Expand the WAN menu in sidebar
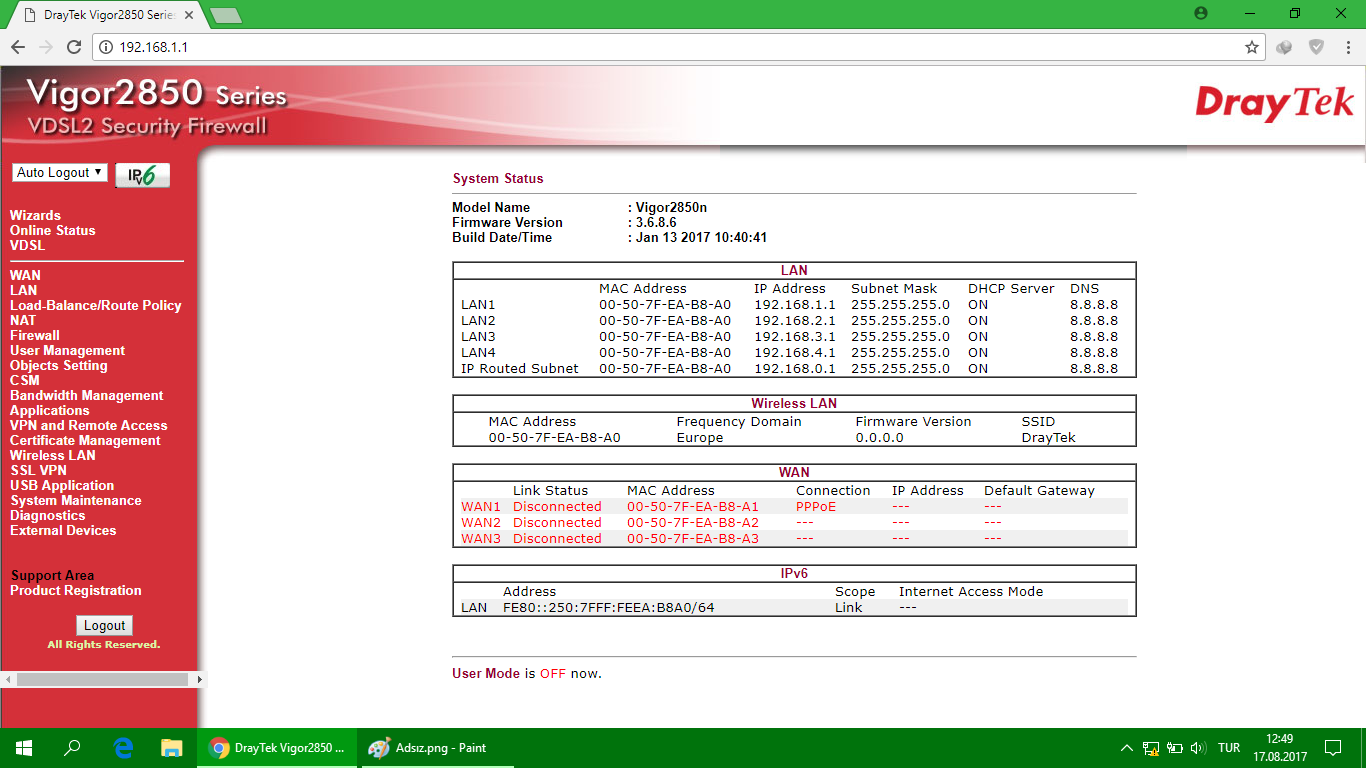This screenshot has width=1366, height=768. pyautogui.click(x=25, y=275)
